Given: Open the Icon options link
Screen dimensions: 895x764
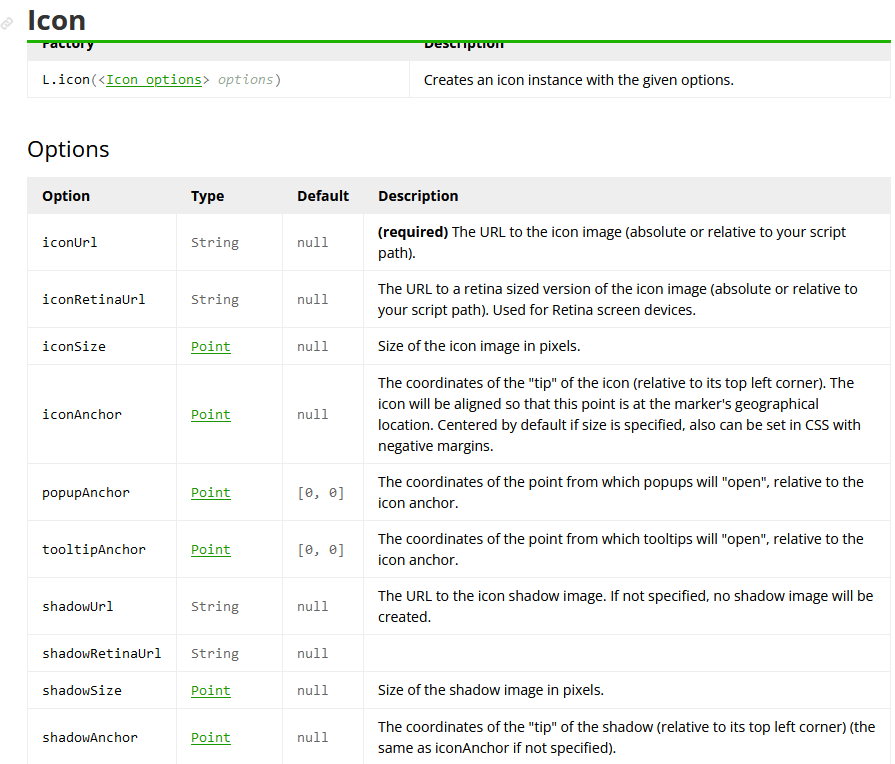Looking at the screenshot, I should pyautogui.click(x=153, y=80).
